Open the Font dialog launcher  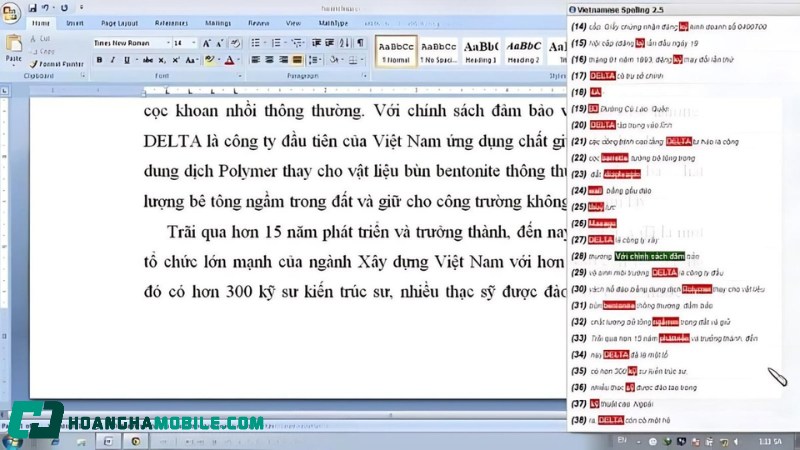click(x=240, y=76)
